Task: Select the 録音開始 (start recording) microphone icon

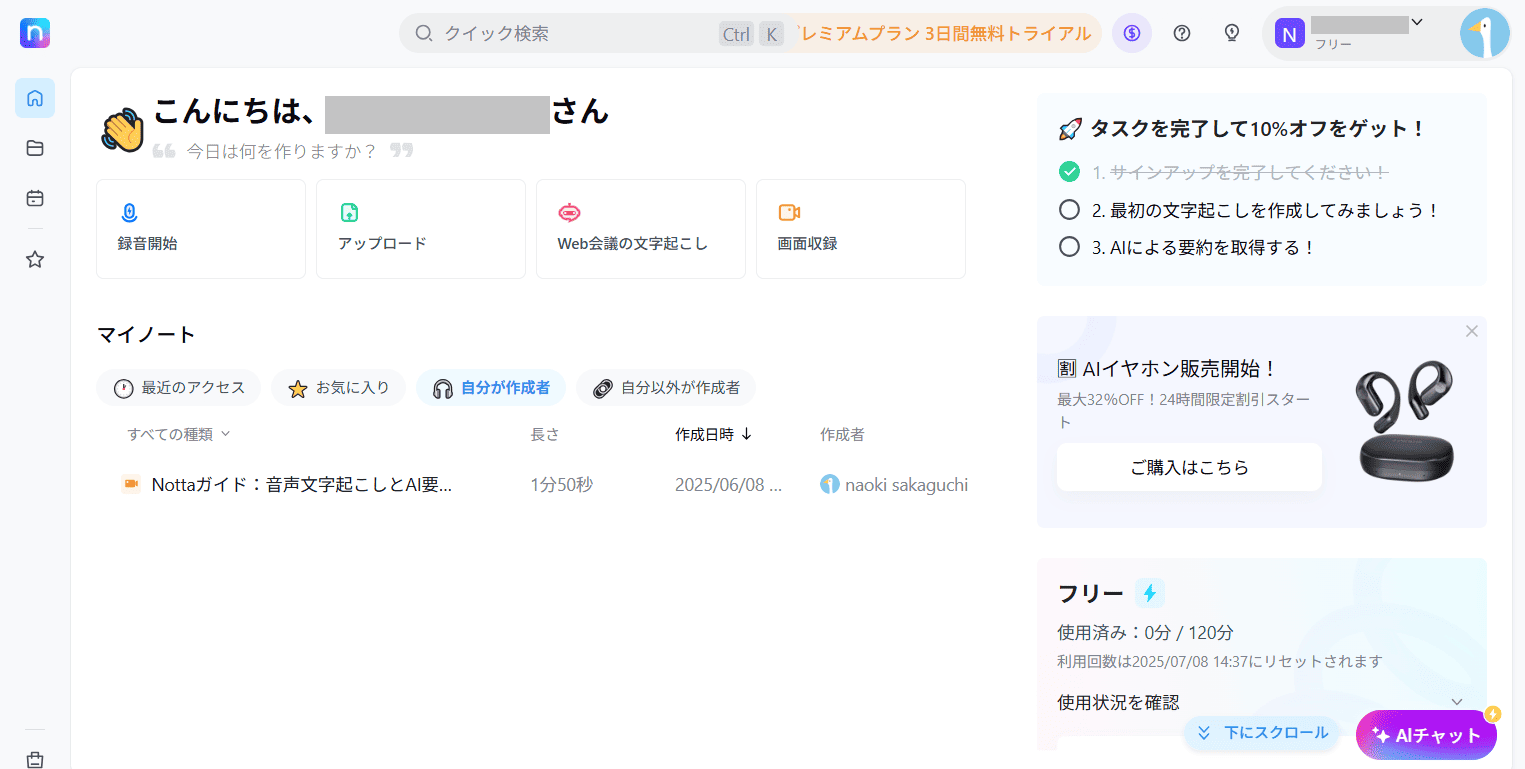Action: [129, 212]
